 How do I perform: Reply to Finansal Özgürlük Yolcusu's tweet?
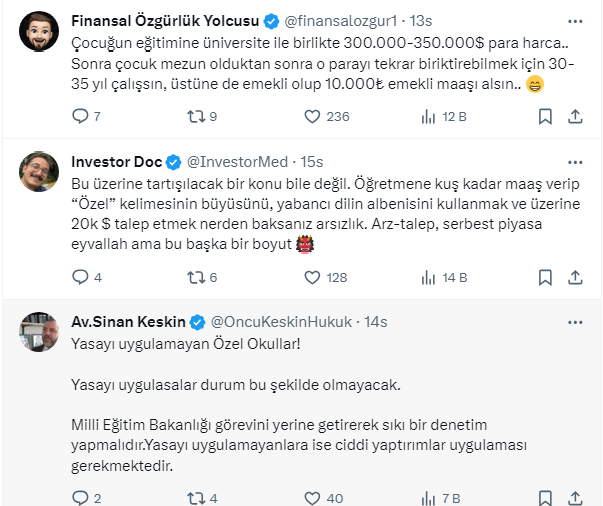click(x=81, y=116)
